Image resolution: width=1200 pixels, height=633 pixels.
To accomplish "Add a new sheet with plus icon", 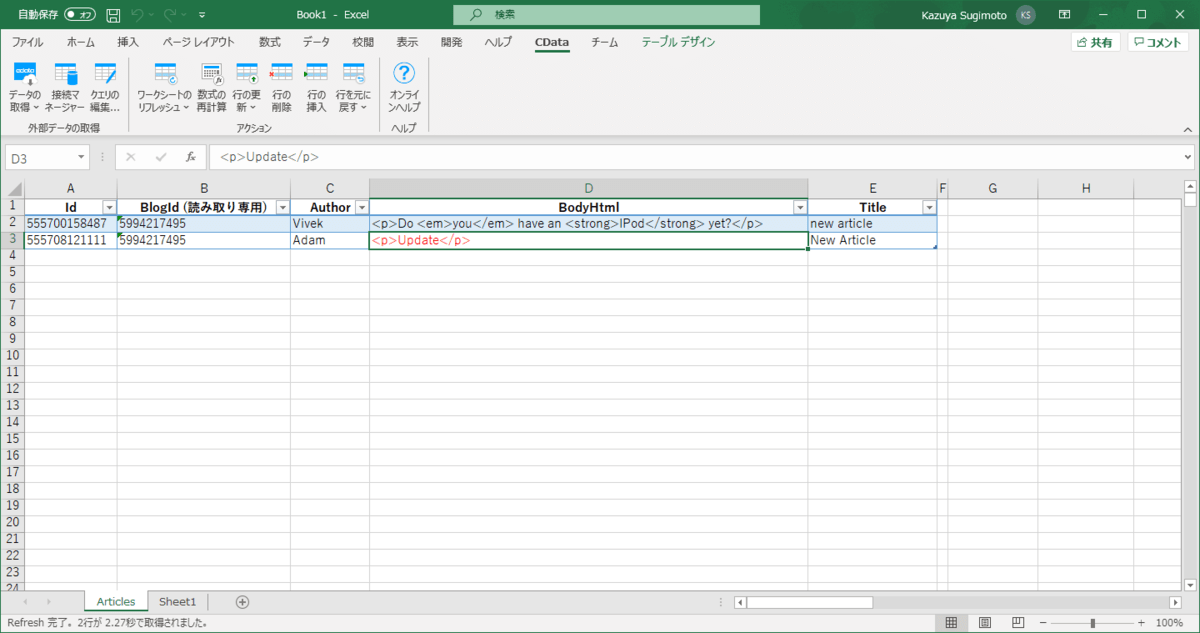I will click(242, 602).
